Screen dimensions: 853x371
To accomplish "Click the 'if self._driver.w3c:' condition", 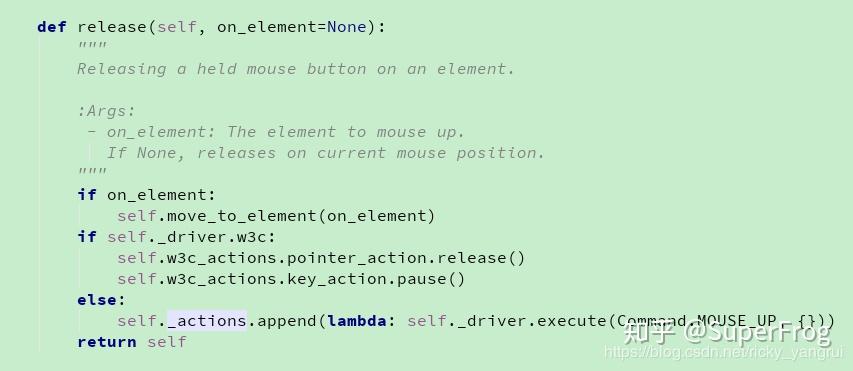I will [176, 237].
